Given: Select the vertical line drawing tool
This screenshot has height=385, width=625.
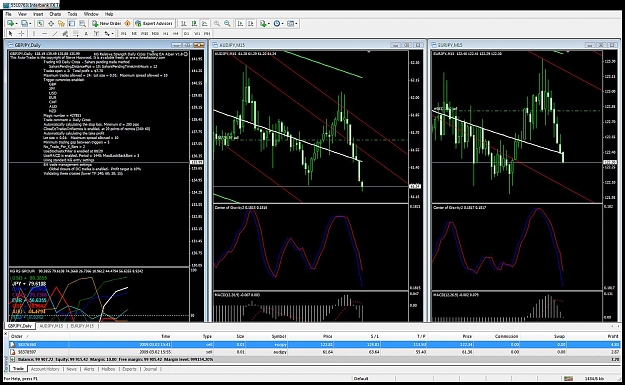Looking at the screenshot, I should click(34, 33).
